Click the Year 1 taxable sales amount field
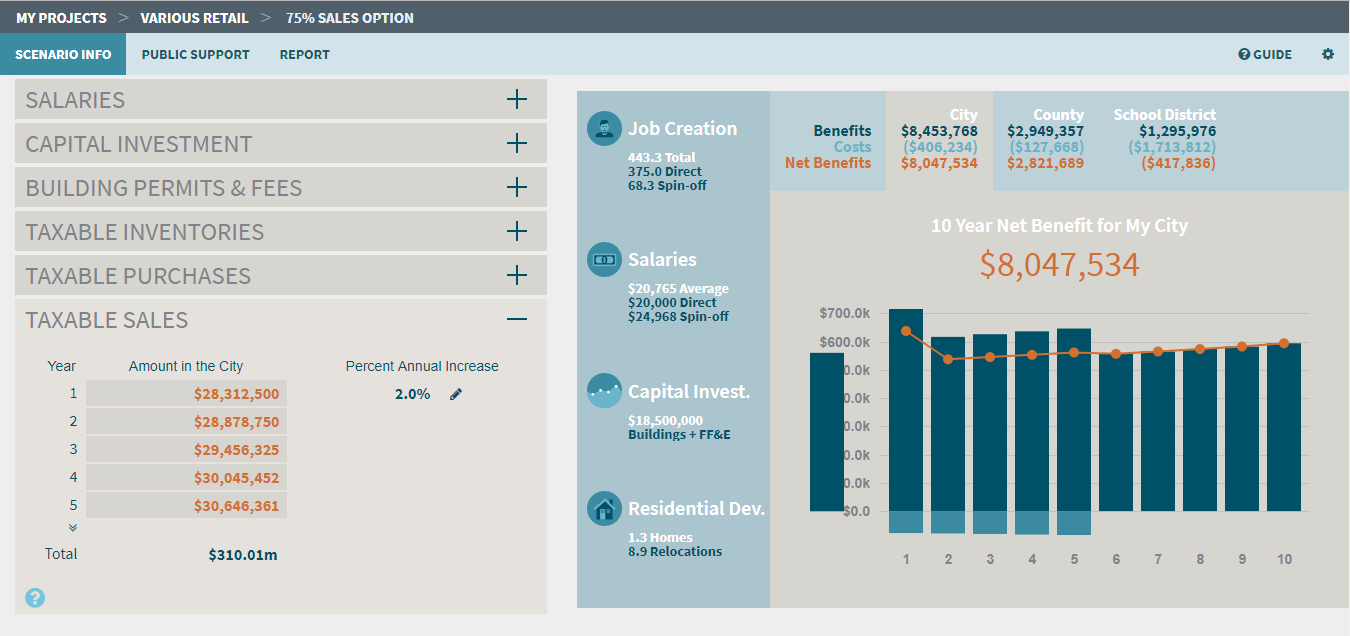Viewport: 1350px width, 636px height. tap(187, 394)
